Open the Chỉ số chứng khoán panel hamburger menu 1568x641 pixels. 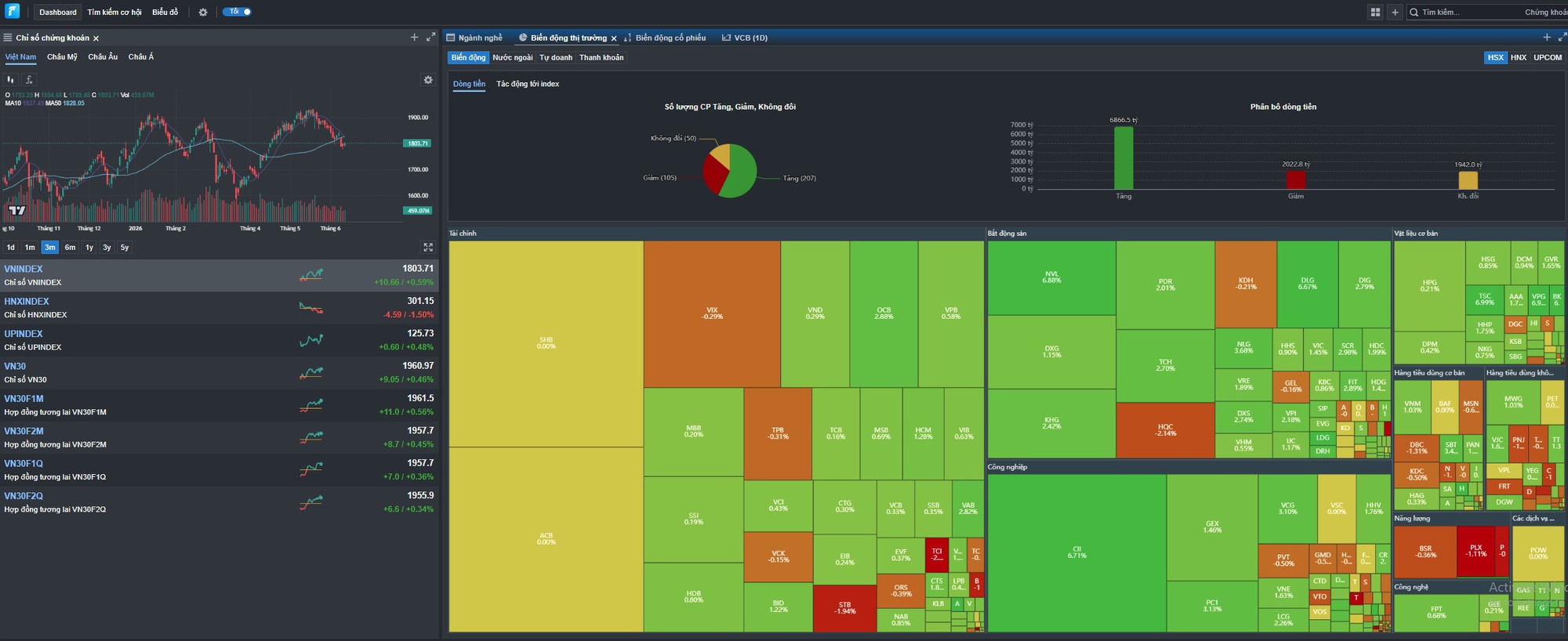pyautogui.click(x=7, y=38)
